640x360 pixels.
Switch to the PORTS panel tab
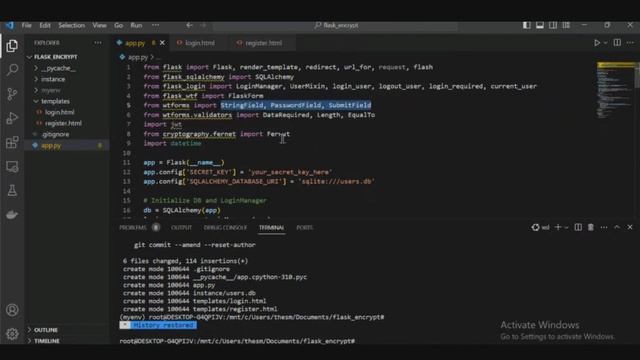point(304,227)
